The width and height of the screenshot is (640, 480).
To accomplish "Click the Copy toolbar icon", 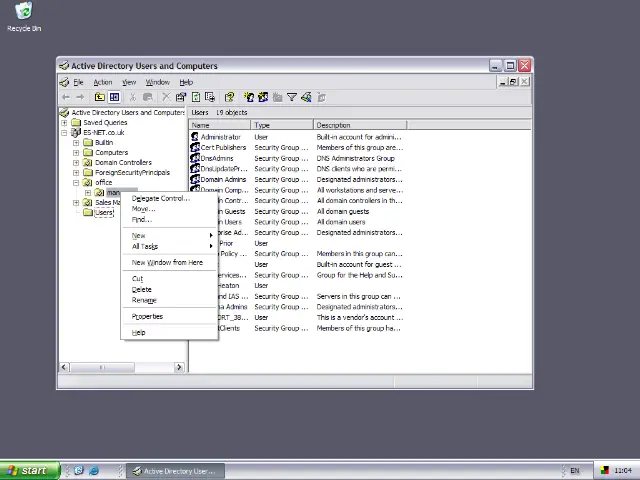I will pos(148,97).
